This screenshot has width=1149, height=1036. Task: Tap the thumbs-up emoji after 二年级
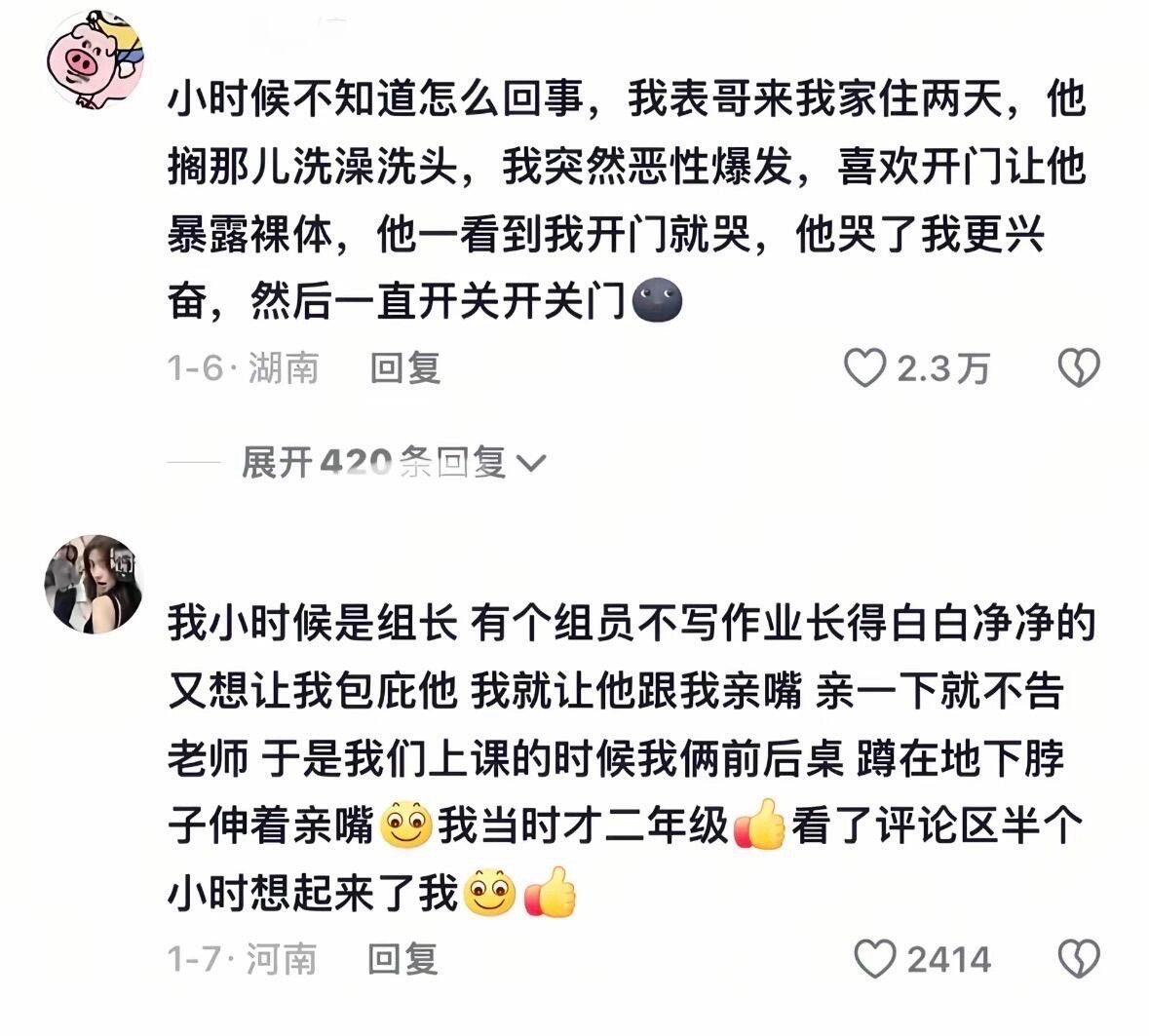point(759,825)
